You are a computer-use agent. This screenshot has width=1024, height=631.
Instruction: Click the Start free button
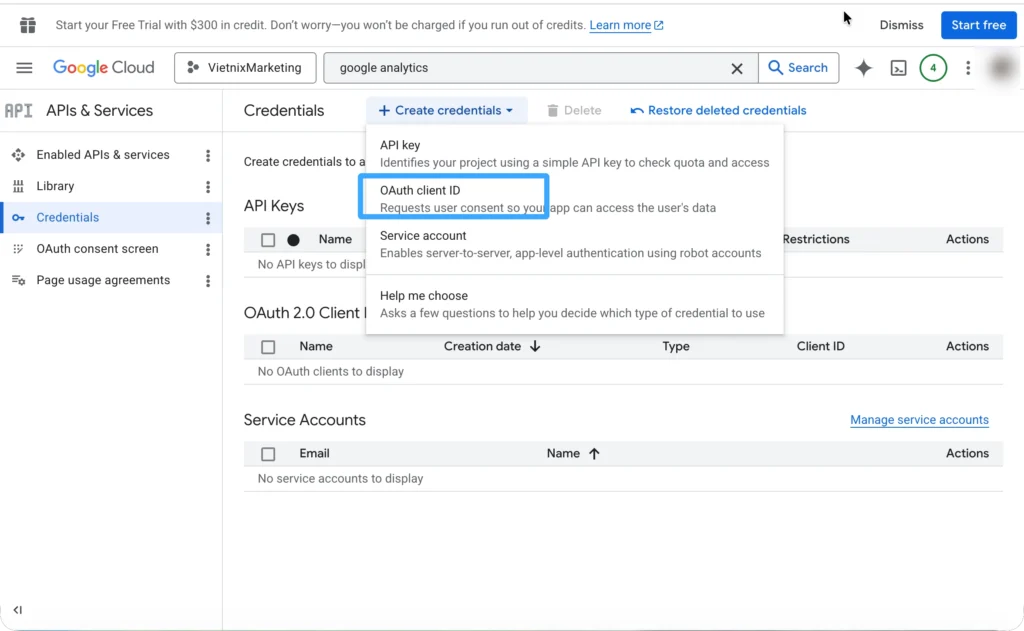point(978,25)
